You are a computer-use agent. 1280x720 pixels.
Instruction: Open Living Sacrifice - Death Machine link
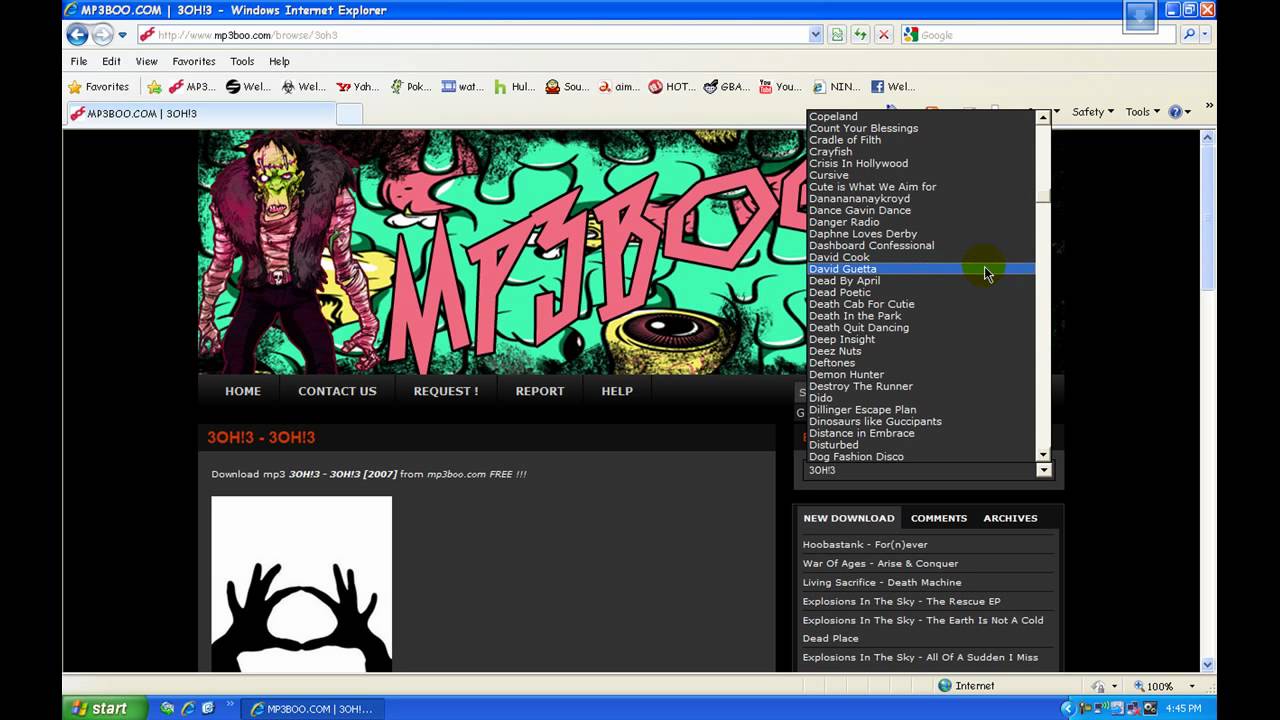(882, 583)
